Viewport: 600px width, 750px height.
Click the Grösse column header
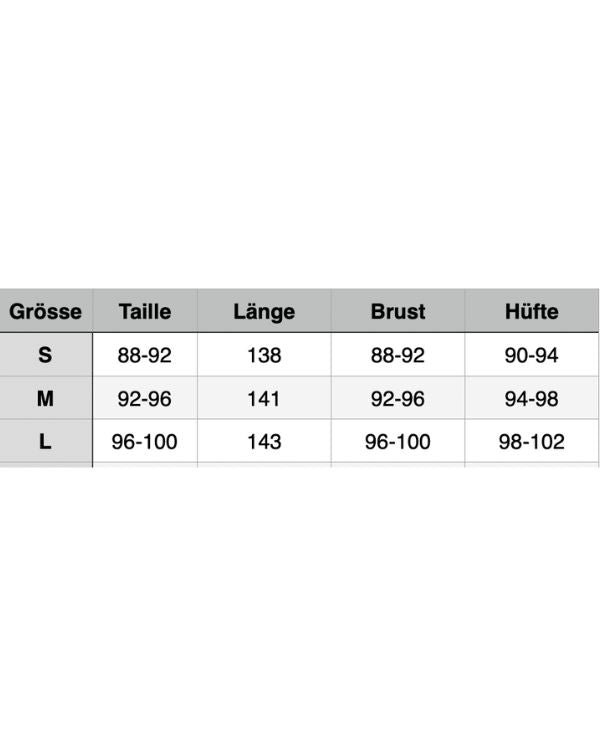(46, 311)
